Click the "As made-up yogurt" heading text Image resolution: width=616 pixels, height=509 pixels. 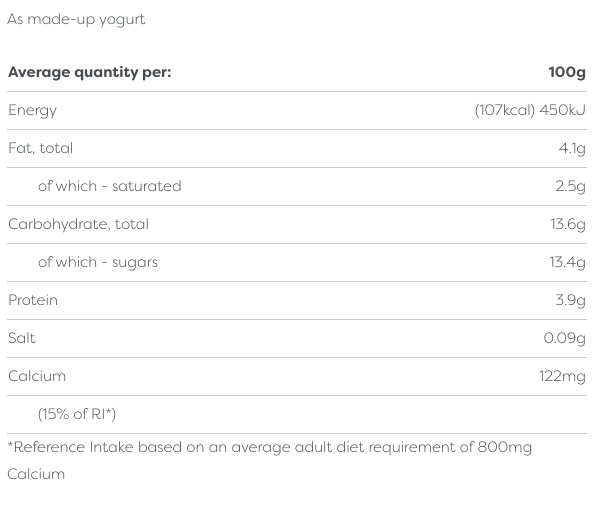click(76, 19)
